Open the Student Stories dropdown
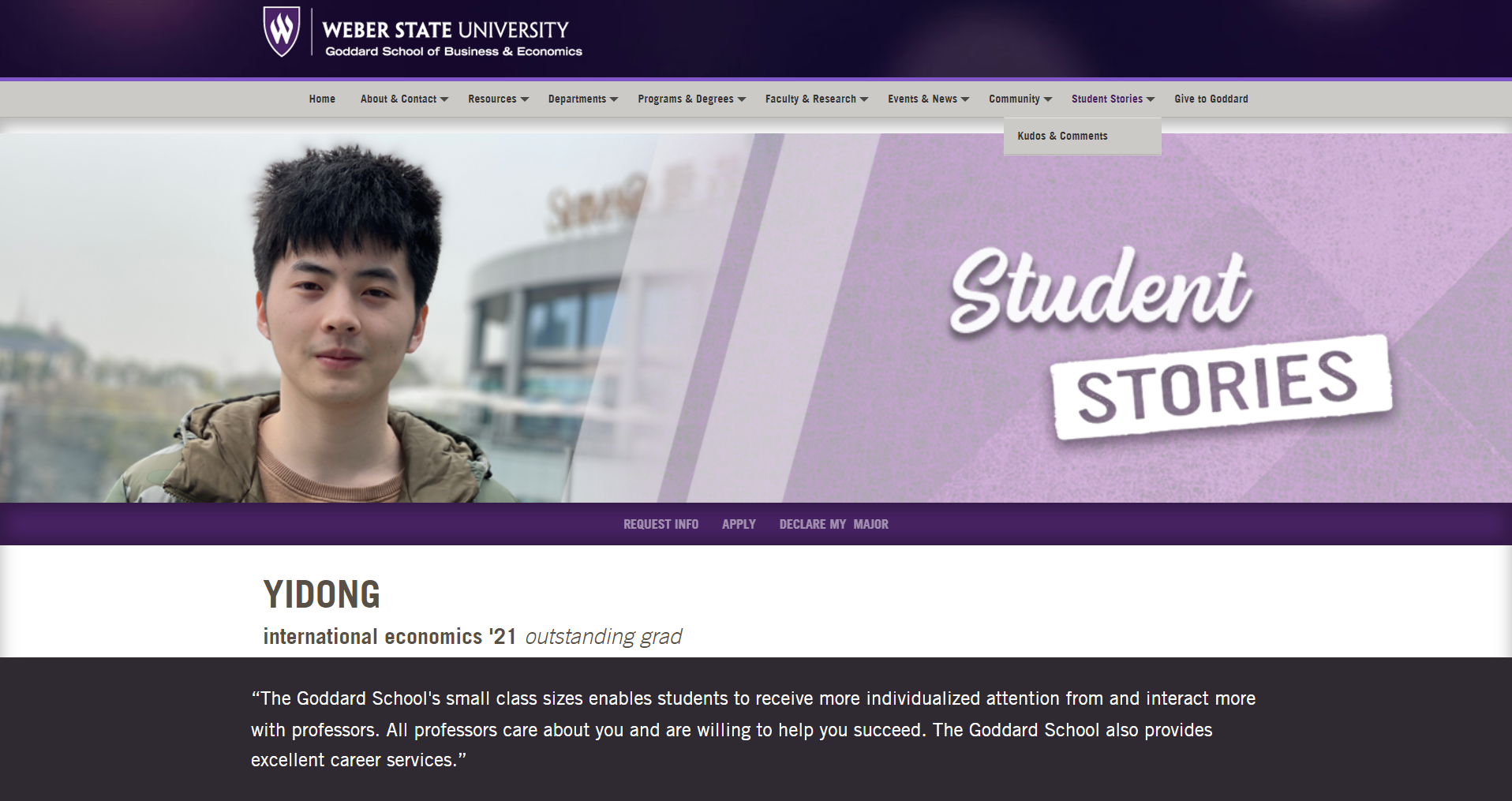This screenshot has height=801, width=1512. [x=1113, y=99]
